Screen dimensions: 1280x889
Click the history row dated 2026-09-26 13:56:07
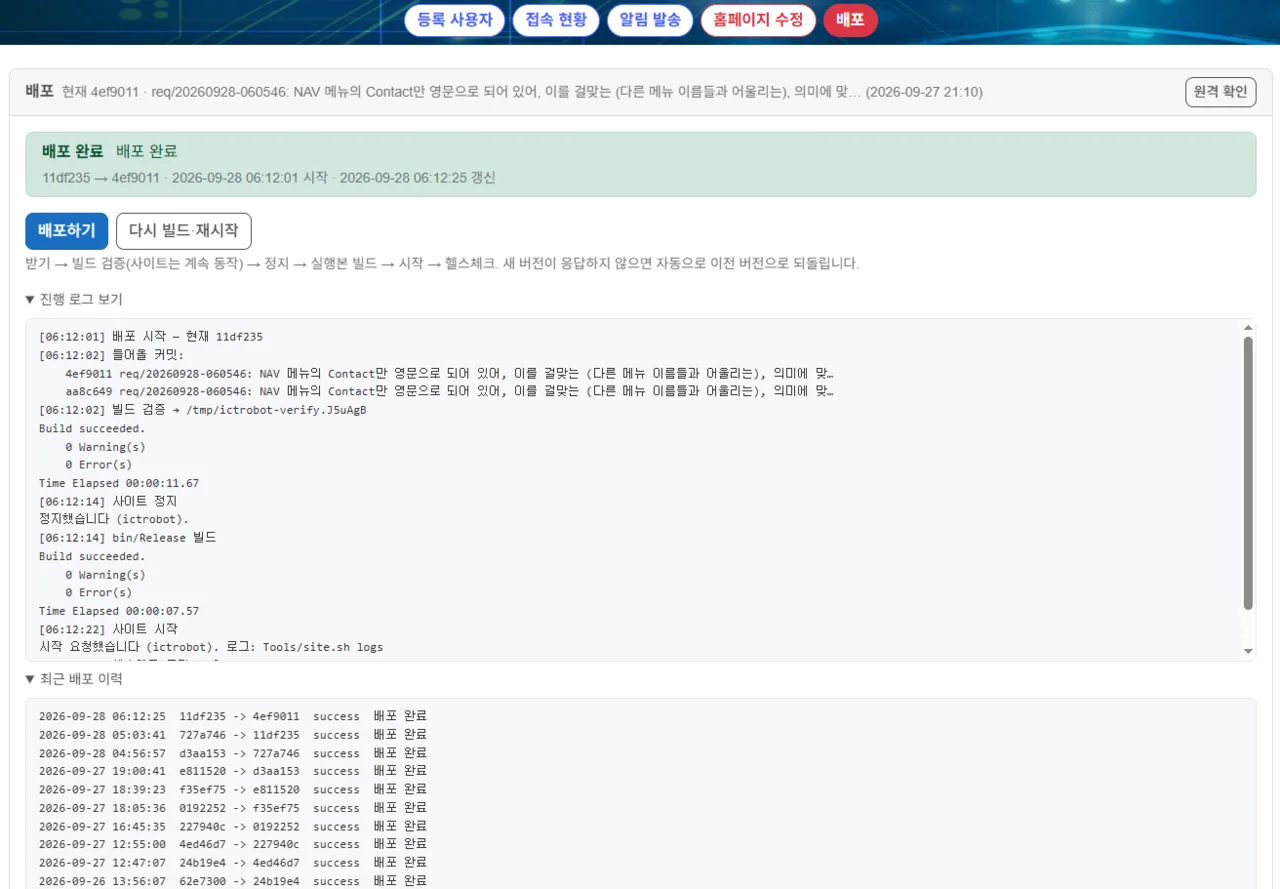tap(233, 881)
